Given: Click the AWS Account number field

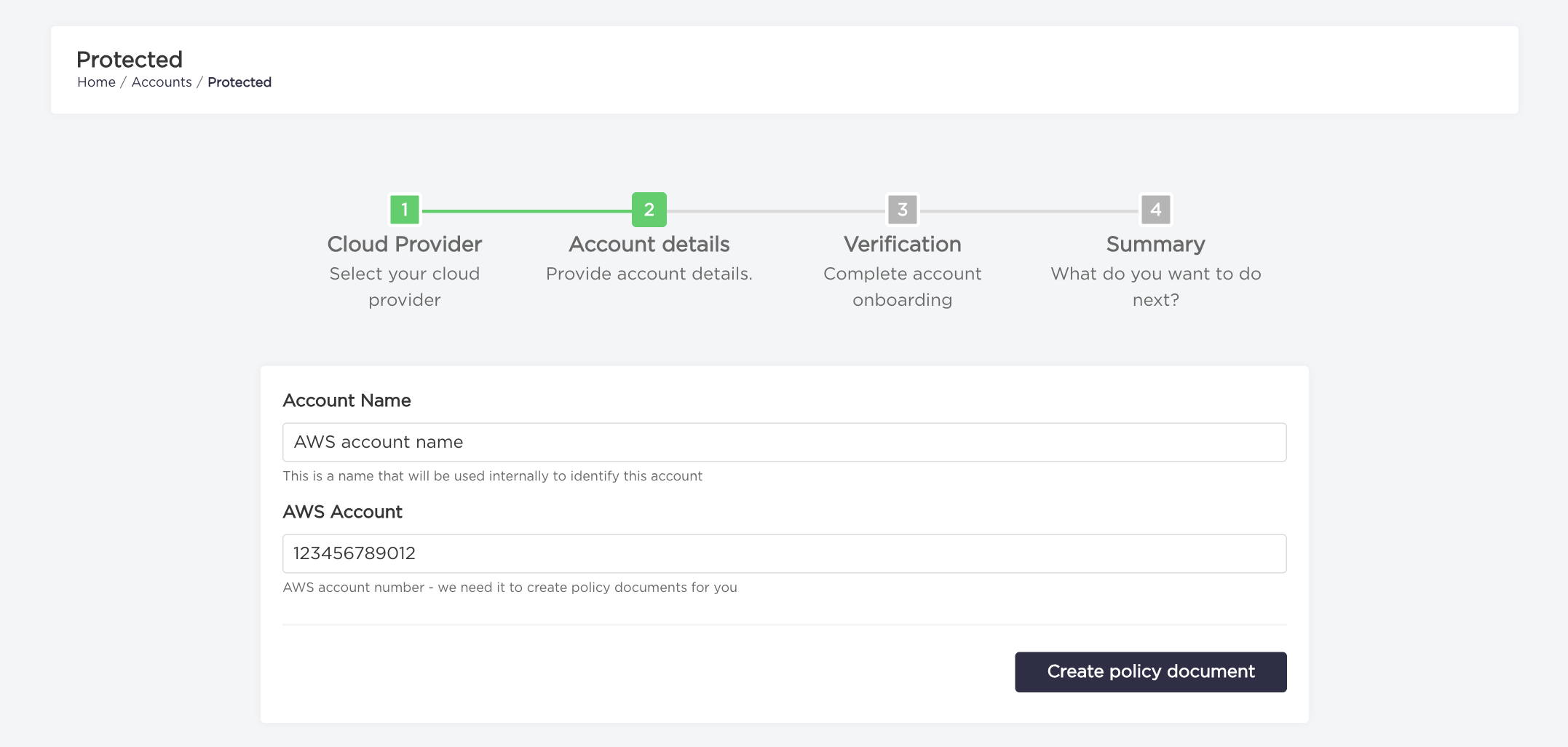Looking at the screenshot, I should point(784,553).
